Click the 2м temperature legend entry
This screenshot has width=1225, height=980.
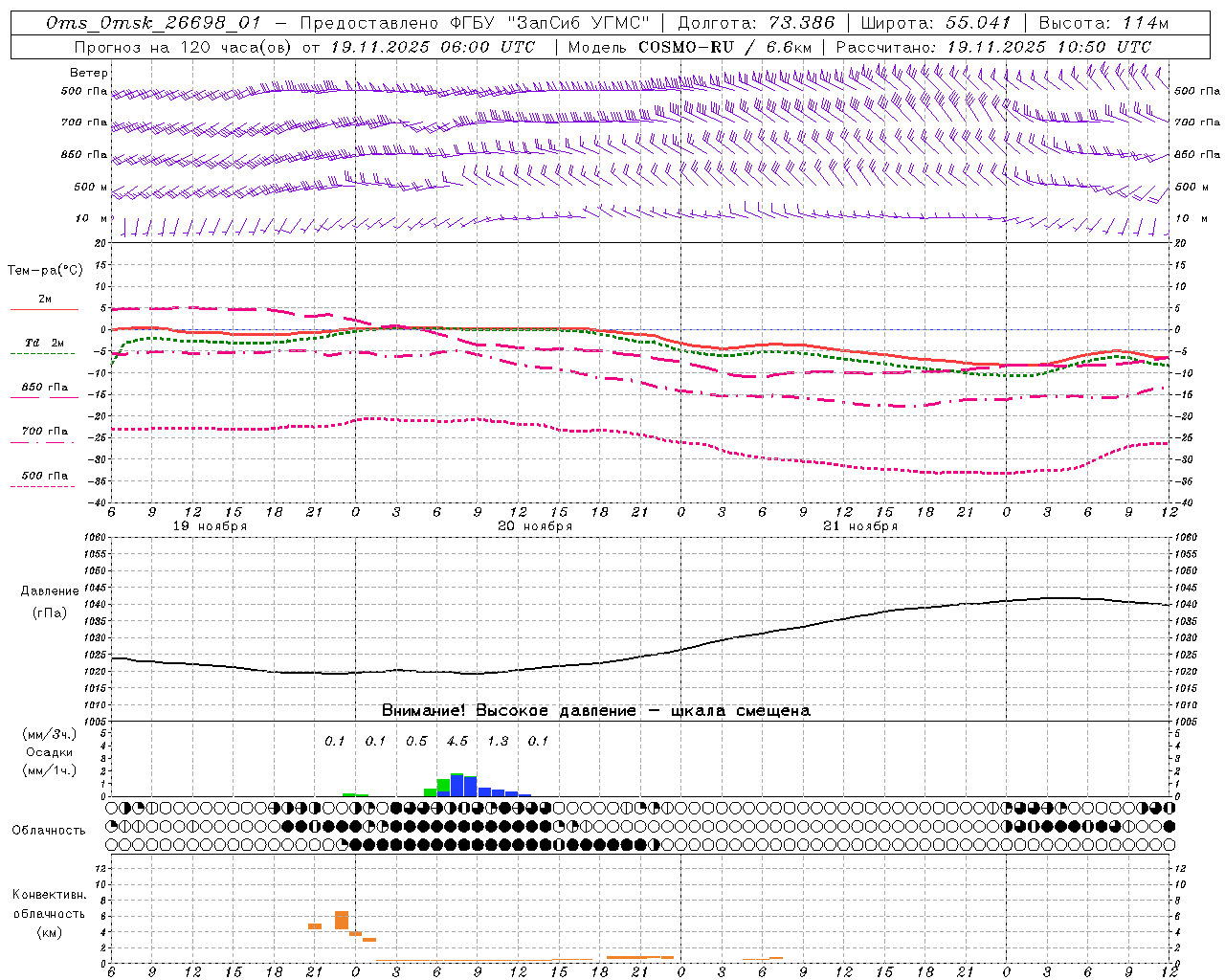[x=45, y=300]
